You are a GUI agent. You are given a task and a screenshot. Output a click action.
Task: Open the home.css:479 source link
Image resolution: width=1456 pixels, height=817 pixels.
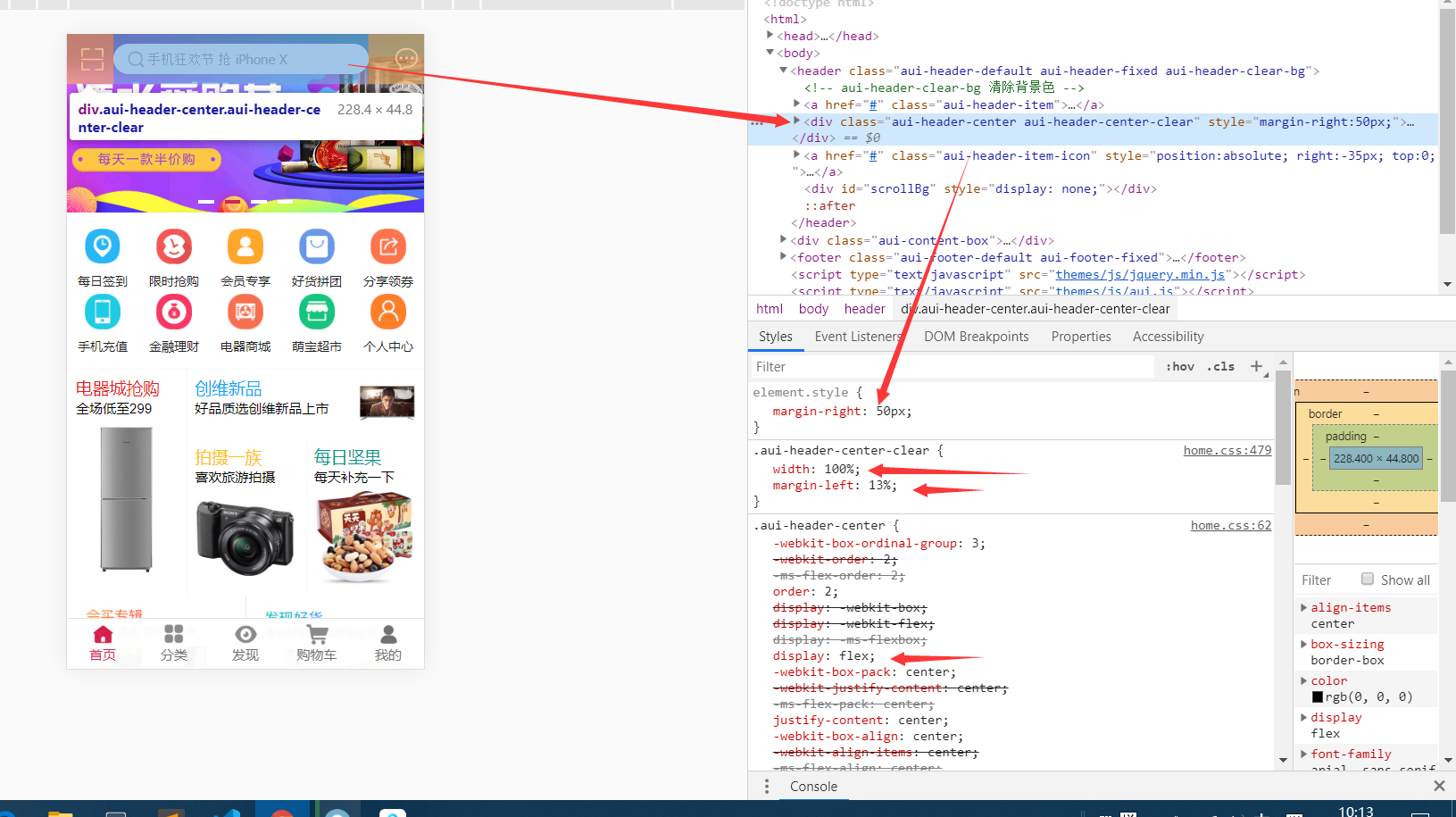1227,450
